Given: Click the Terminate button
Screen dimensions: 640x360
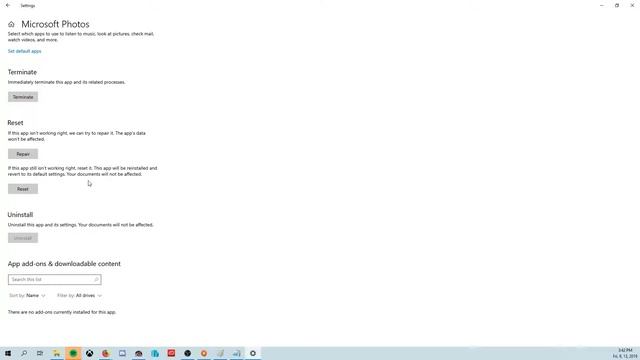Looking at the screenshot, I should (x=23, y=97).
